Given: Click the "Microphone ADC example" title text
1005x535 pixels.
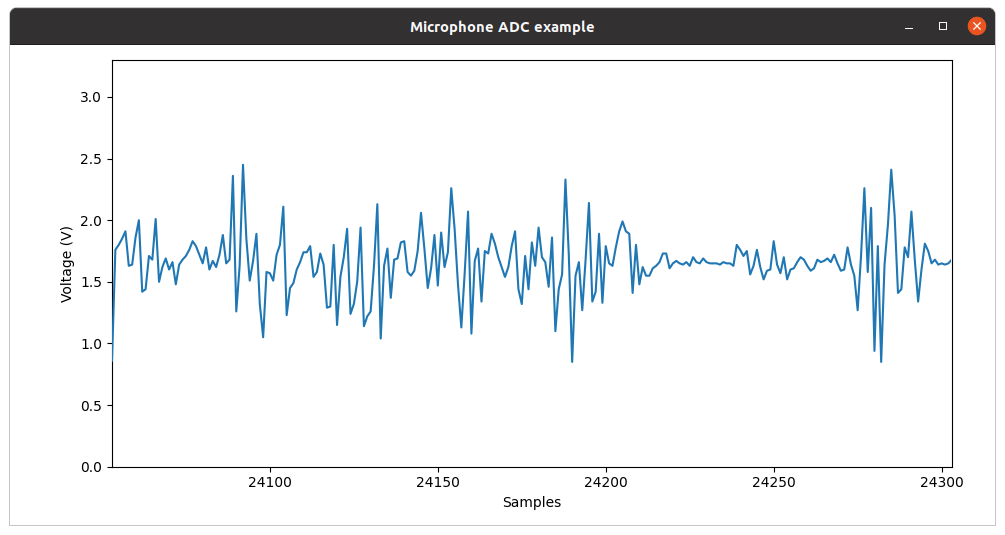Looking at the screenshot, I should click(502, 27).
